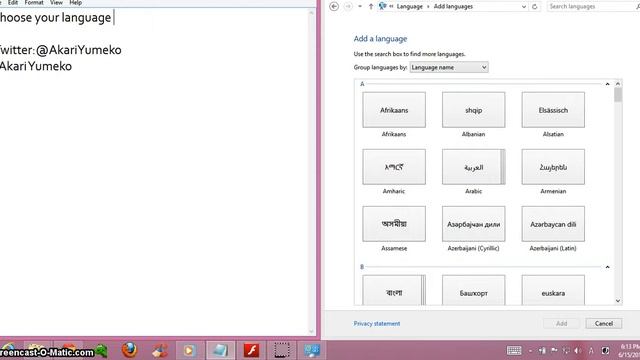Click Notepad scrollbar down arrow
640x360 pixels.
click(311, 331)
